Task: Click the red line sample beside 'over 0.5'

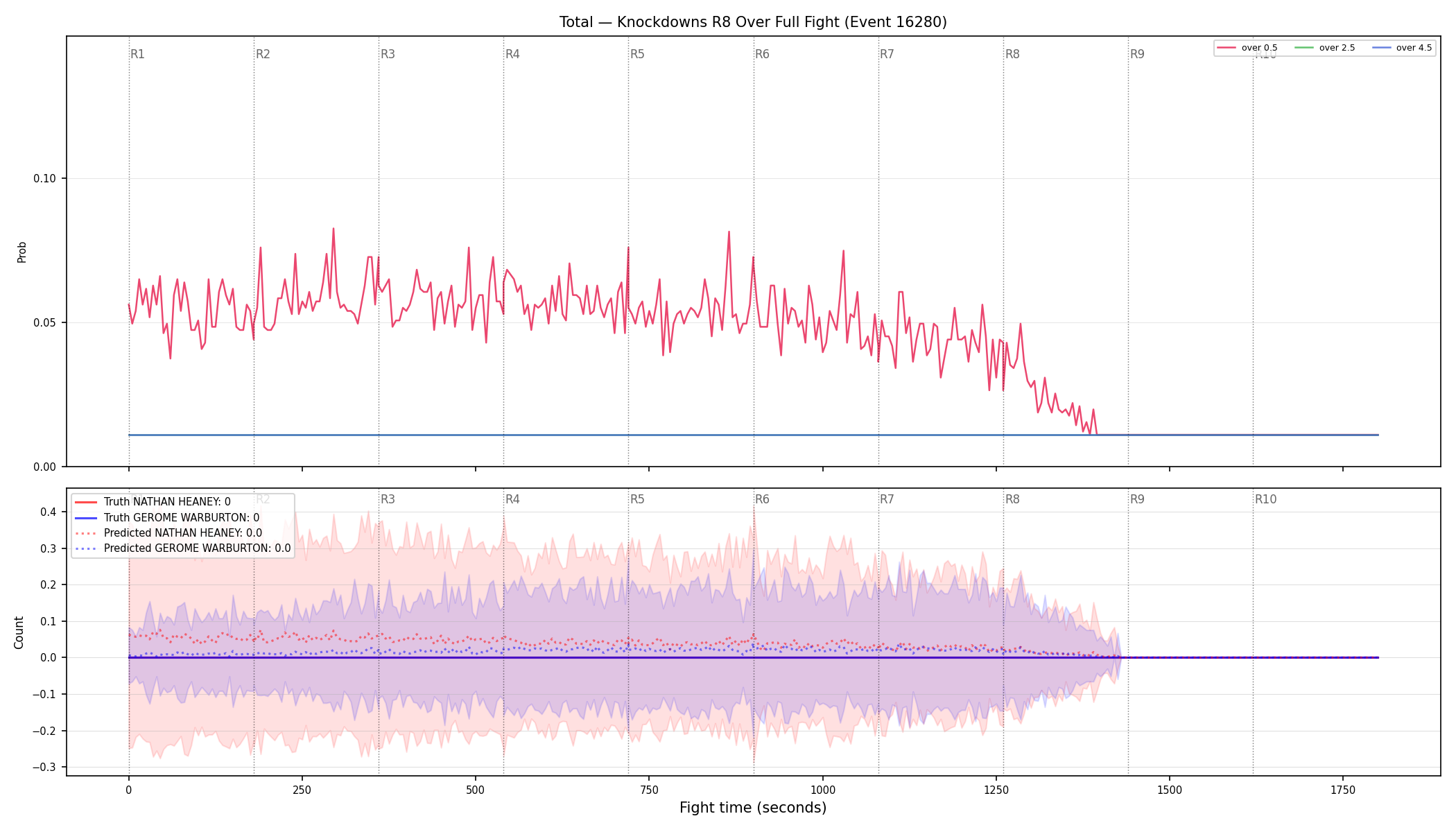Action: (1227, 48)
